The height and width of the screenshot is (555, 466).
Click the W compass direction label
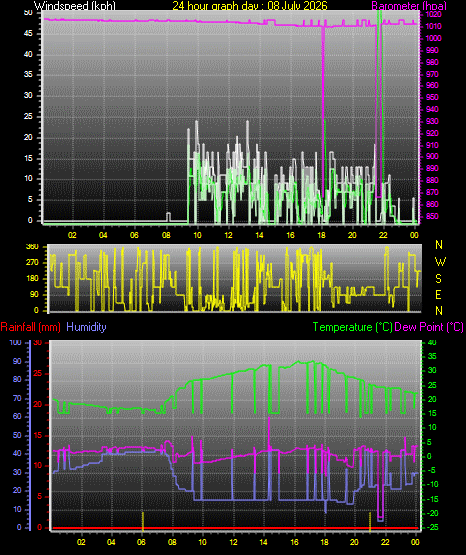pos(440,262)
